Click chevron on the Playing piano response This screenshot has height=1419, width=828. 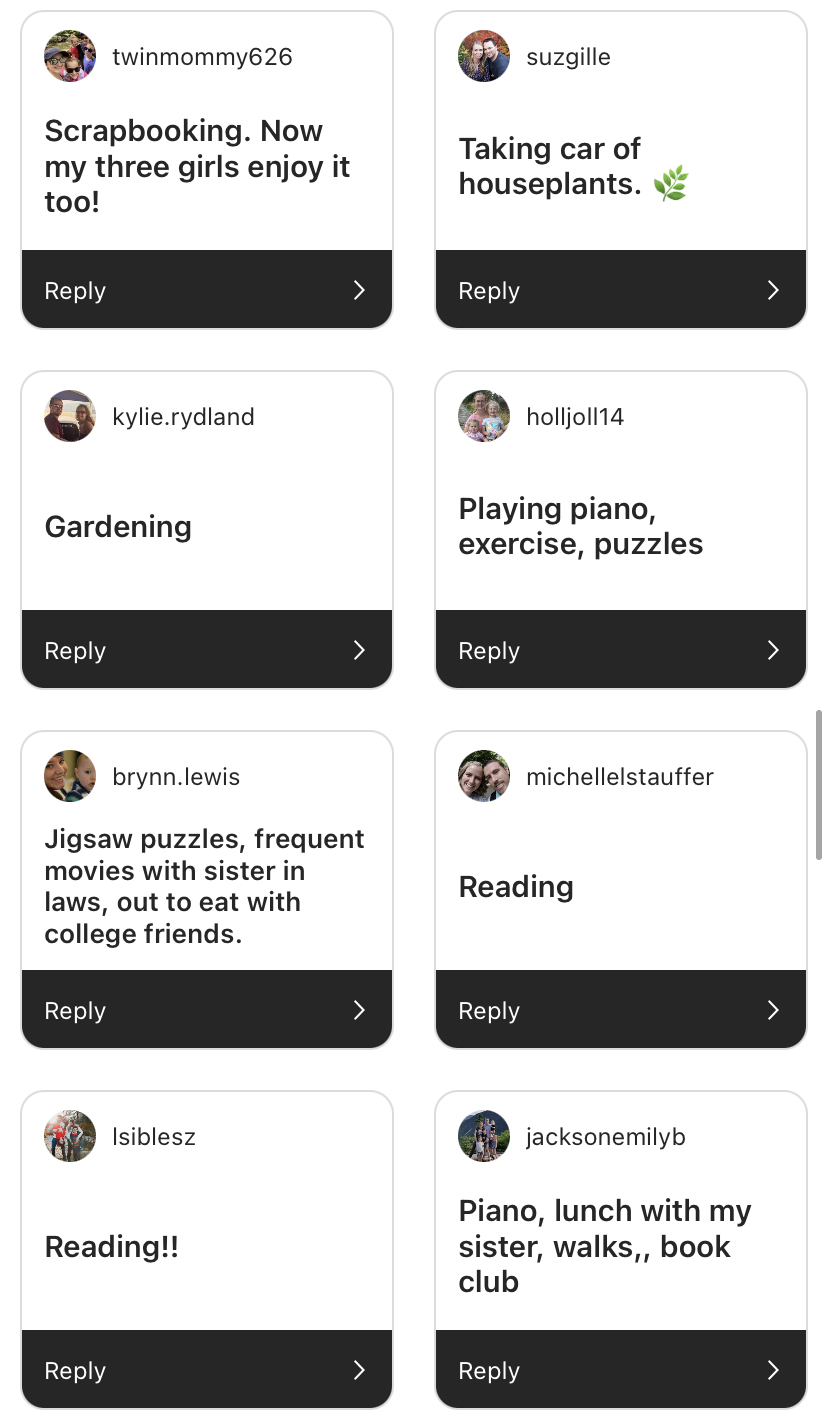(773, 650)
